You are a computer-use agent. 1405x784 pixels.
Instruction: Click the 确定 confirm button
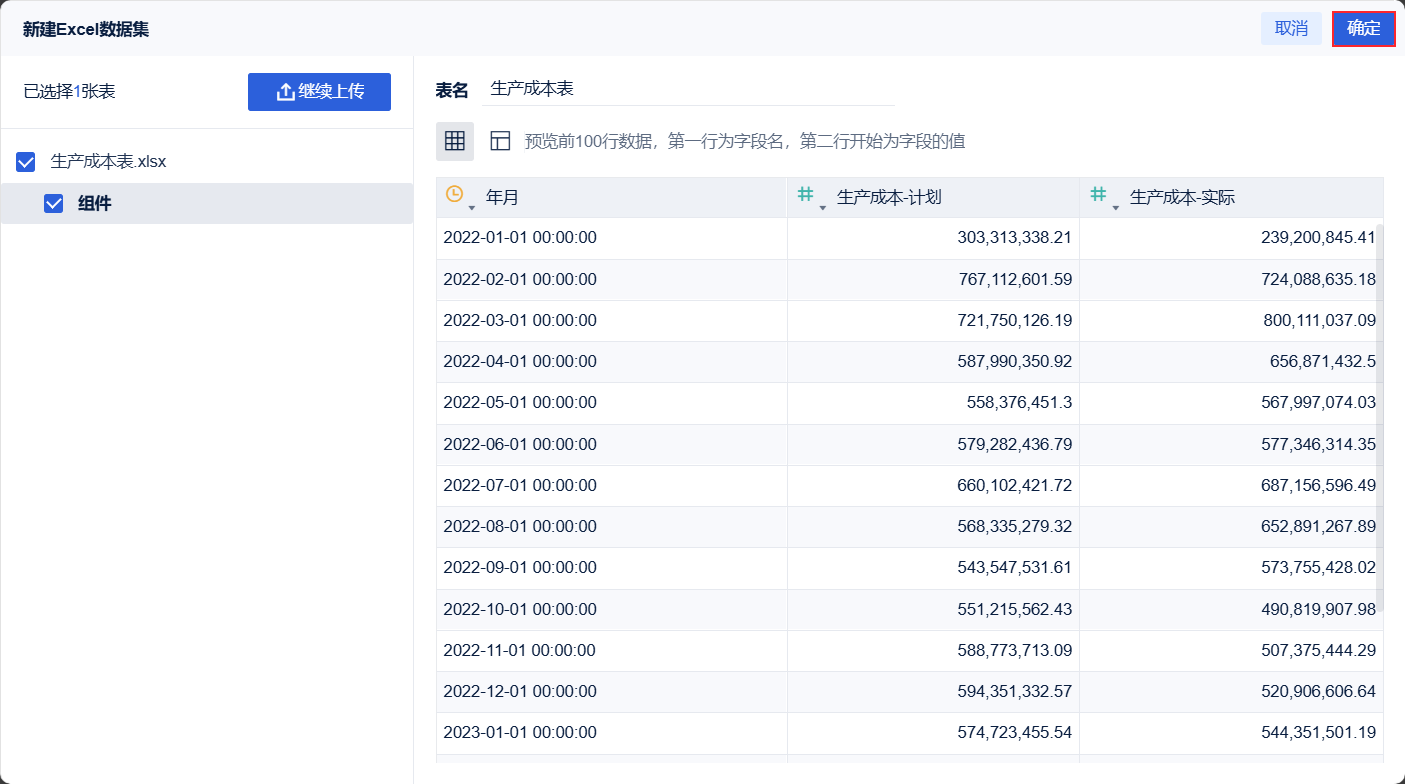tap(1363, 28)
